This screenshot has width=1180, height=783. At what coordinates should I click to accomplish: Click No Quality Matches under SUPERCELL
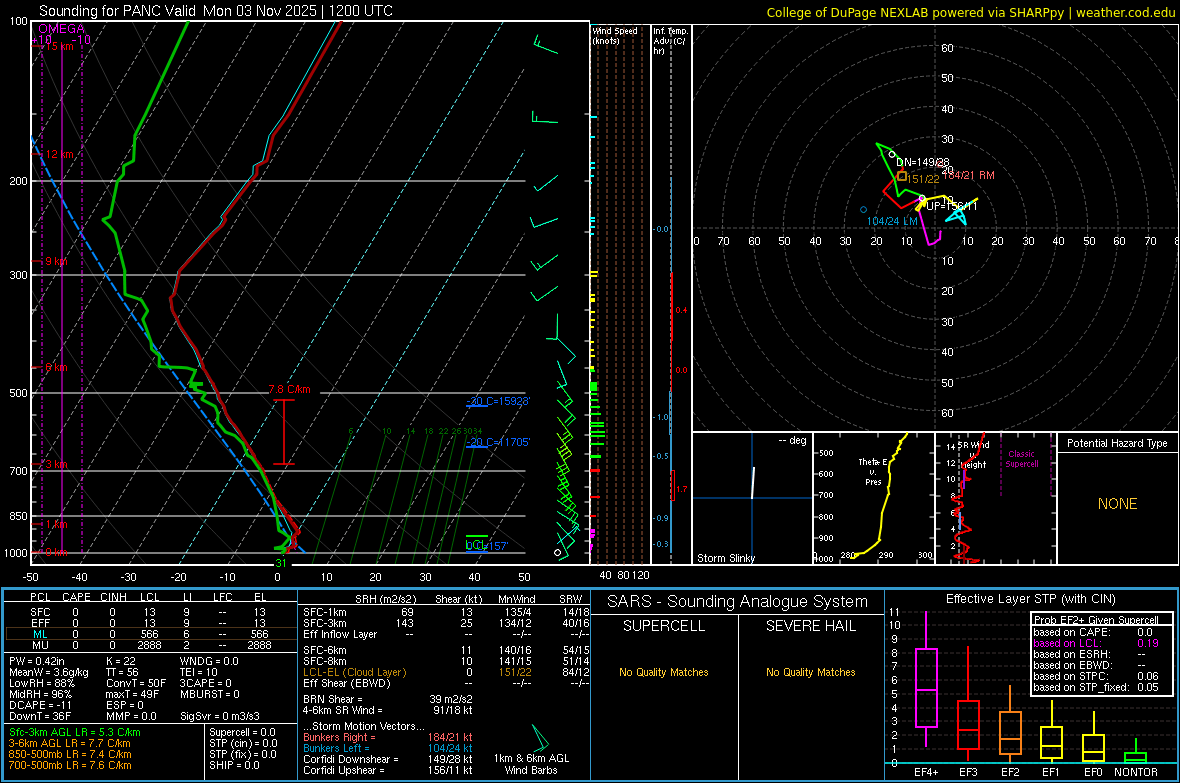pyautogui.click(x=664, y=672)
